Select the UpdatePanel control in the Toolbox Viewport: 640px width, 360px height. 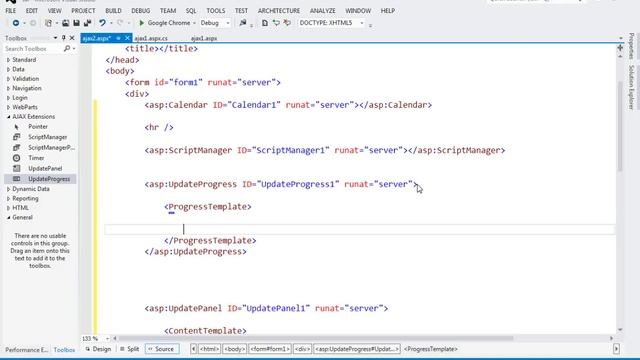pos(45,169)
